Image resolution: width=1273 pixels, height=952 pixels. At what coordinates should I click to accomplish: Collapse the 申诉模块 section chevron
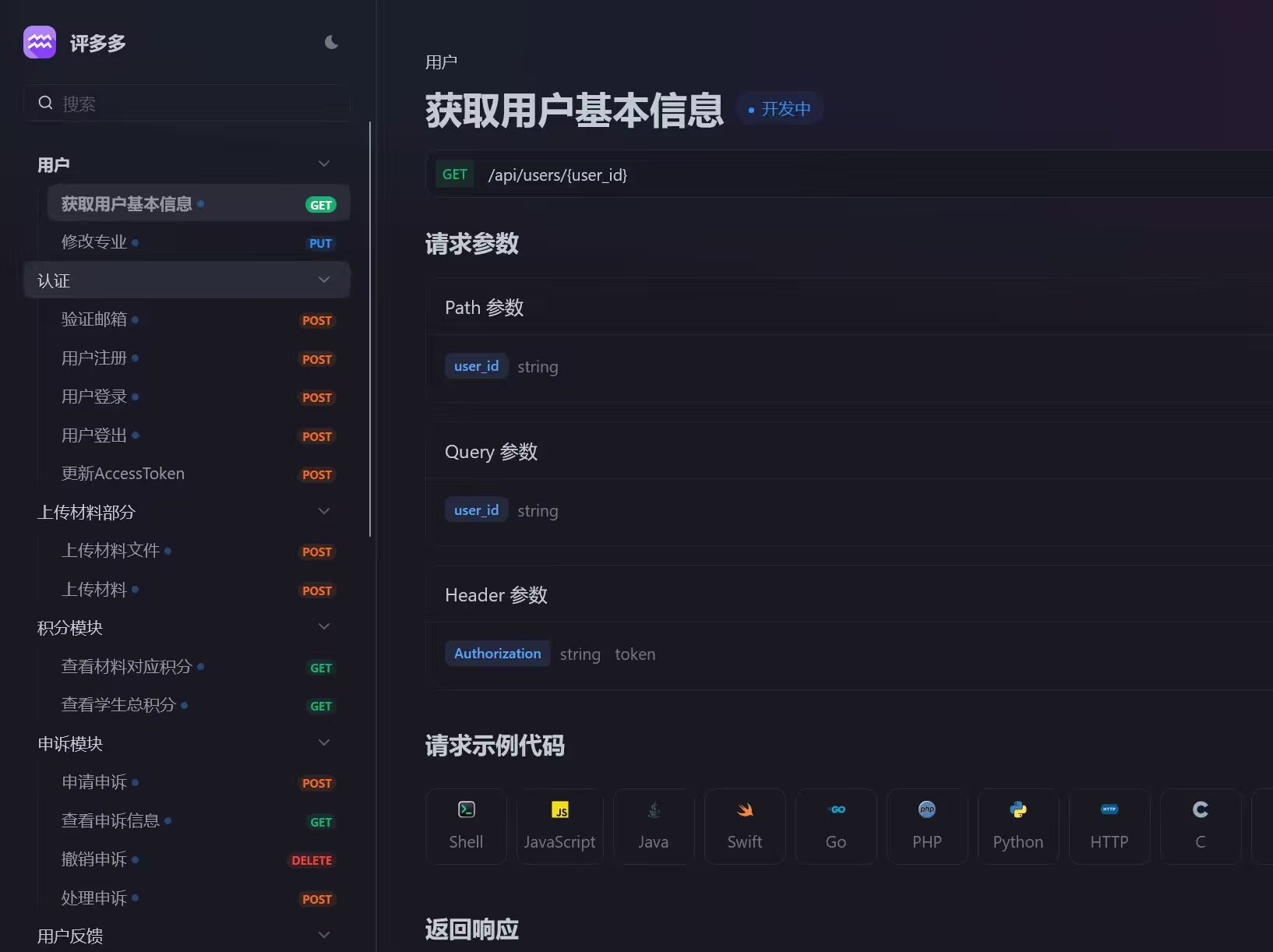[x=324, y=742]
